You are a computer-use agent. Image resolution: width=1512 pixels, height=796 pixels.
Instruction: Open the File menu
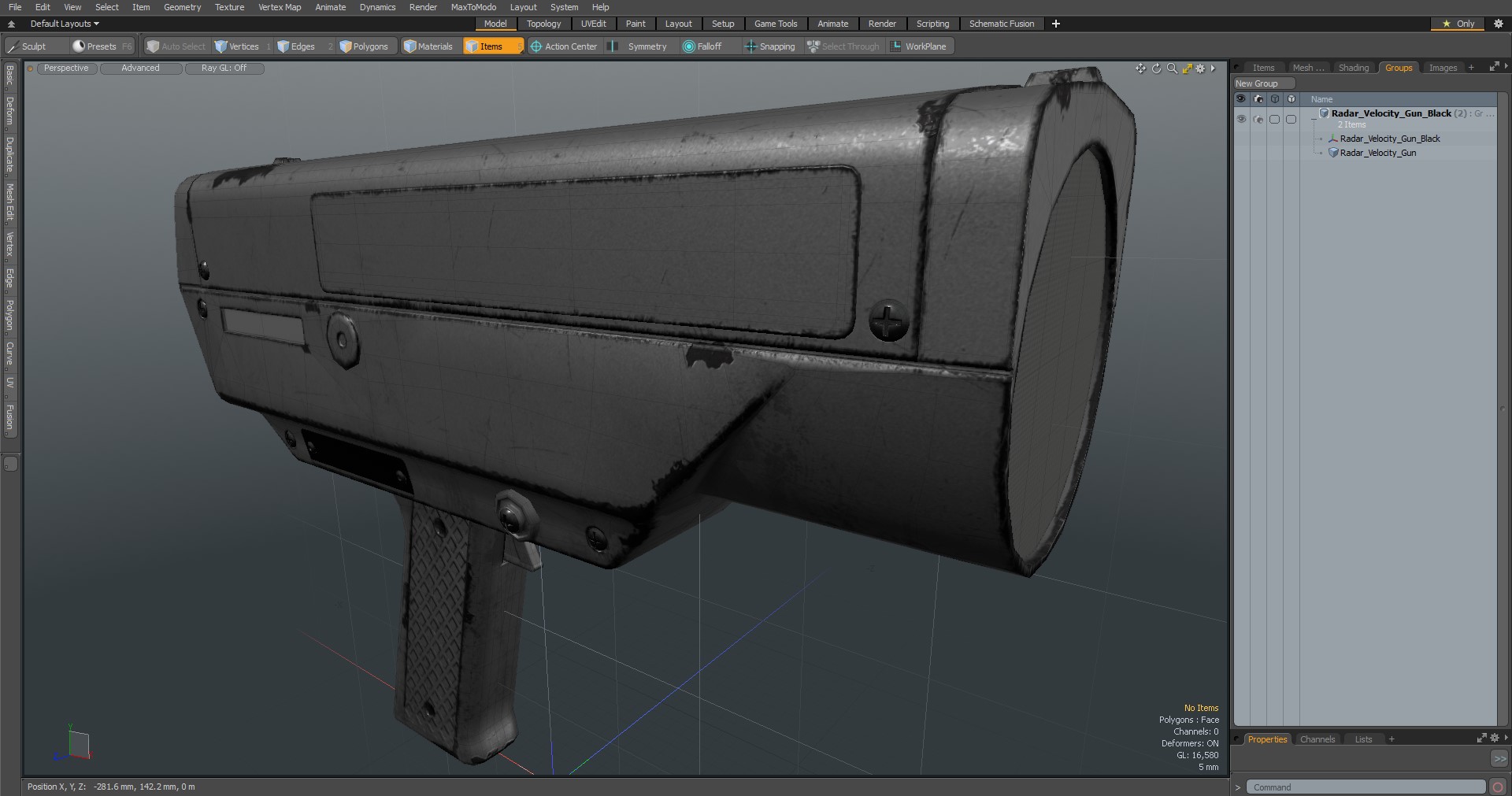[15, 7]
